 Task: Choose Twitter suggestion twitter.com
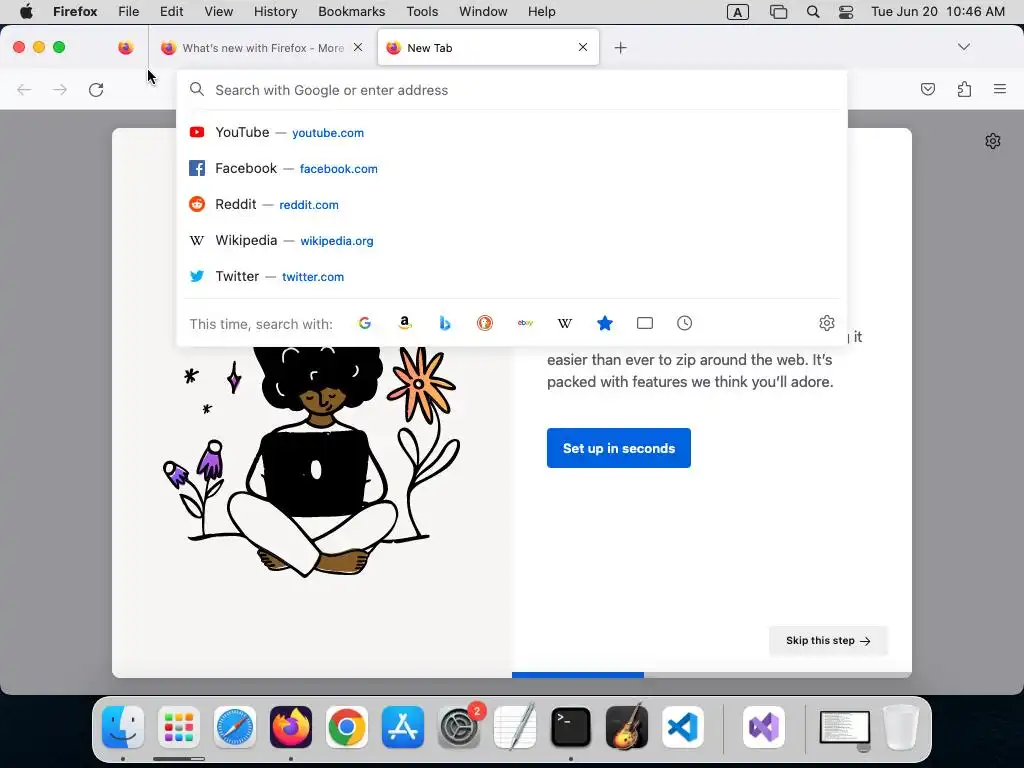pos(512,276)
